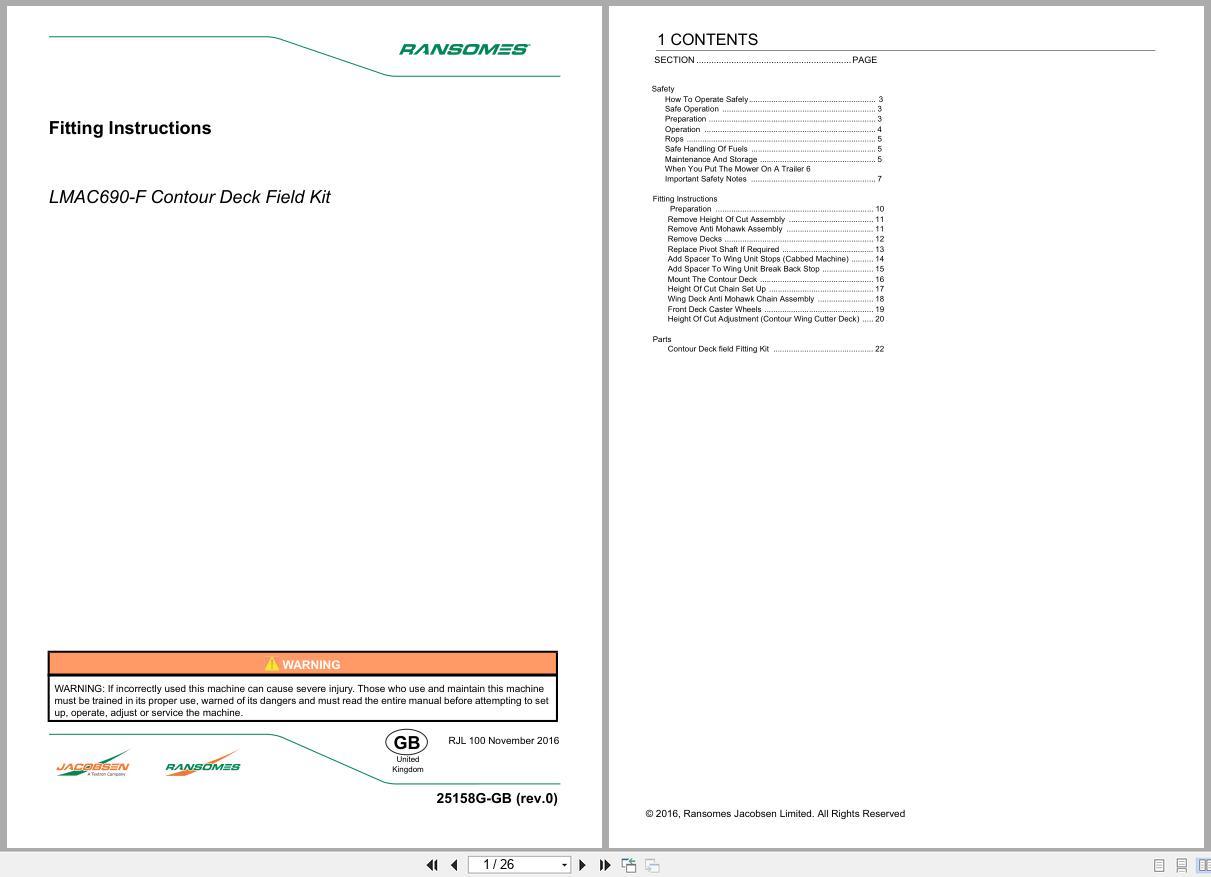Screen dimensions: 1211x877
Task: Open 'How To Operate Safely' contents entry
Action: point(773,99)
